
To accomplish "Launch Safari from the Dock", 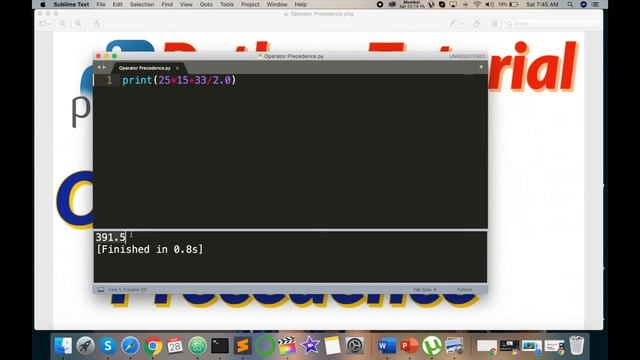I will [x=130, y=346].
